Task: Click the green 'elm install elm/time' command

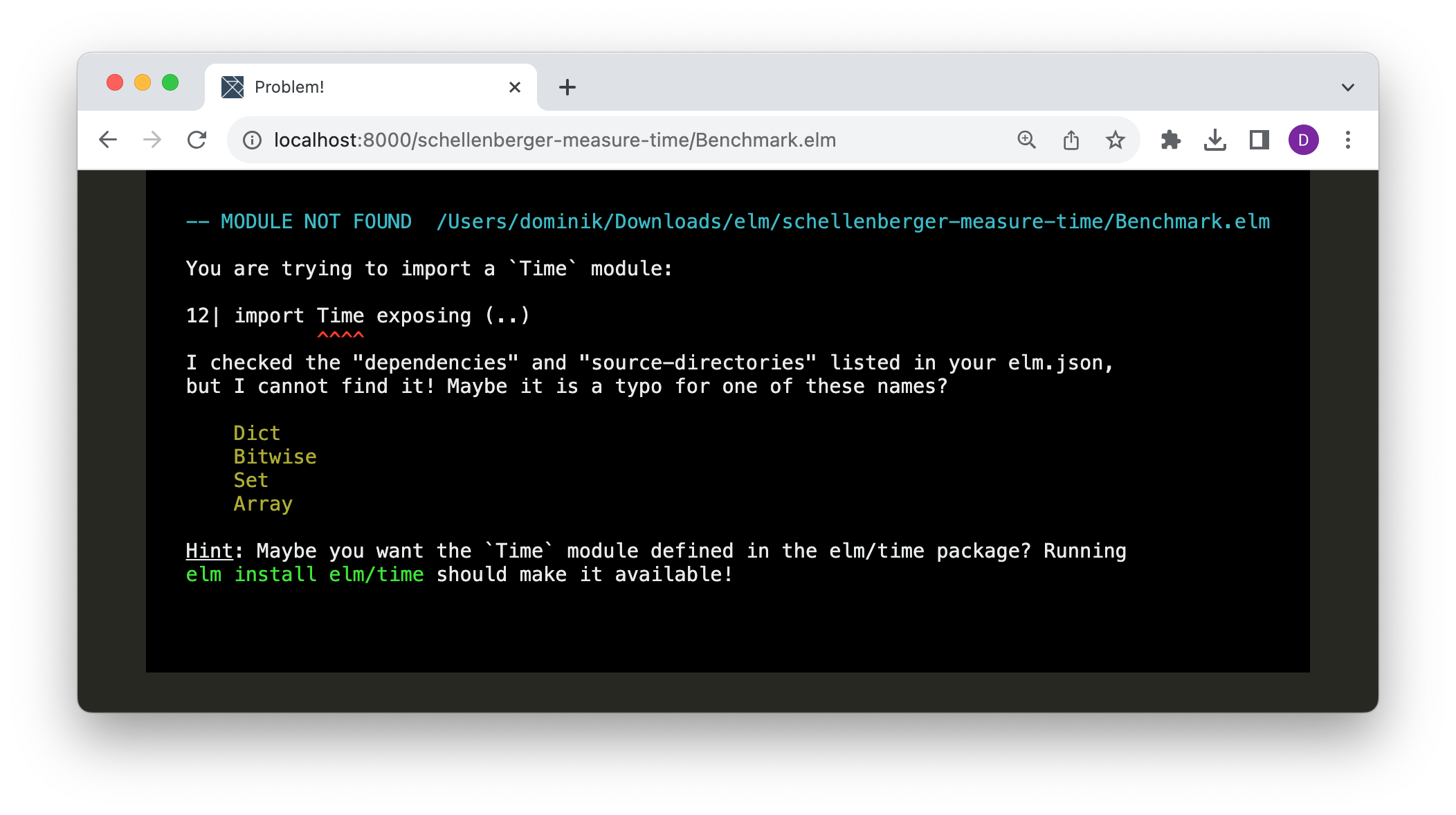Action: (x=304, y=574)
